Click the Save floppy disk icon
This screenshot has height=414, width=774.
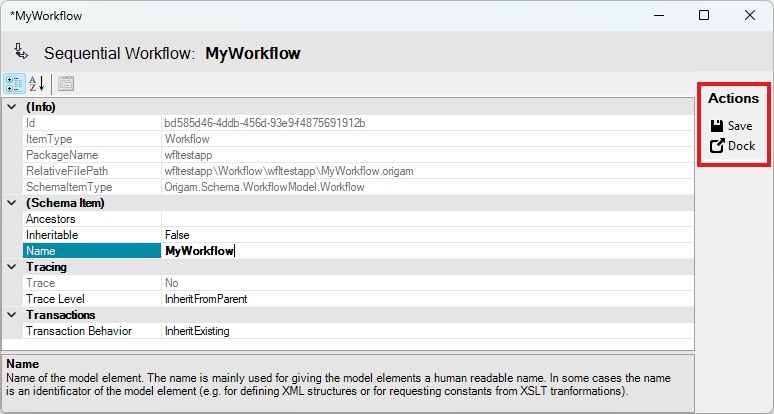(716, 126)
